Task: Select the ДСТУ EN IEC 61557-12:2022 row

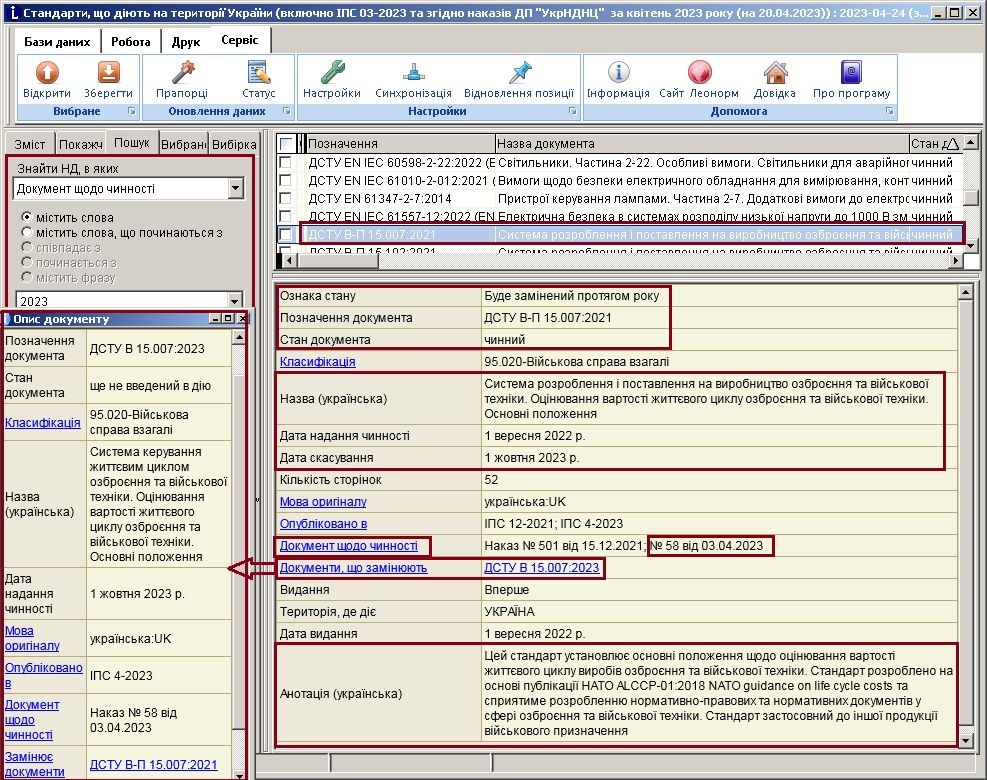Action: click(x=620, y=217)
